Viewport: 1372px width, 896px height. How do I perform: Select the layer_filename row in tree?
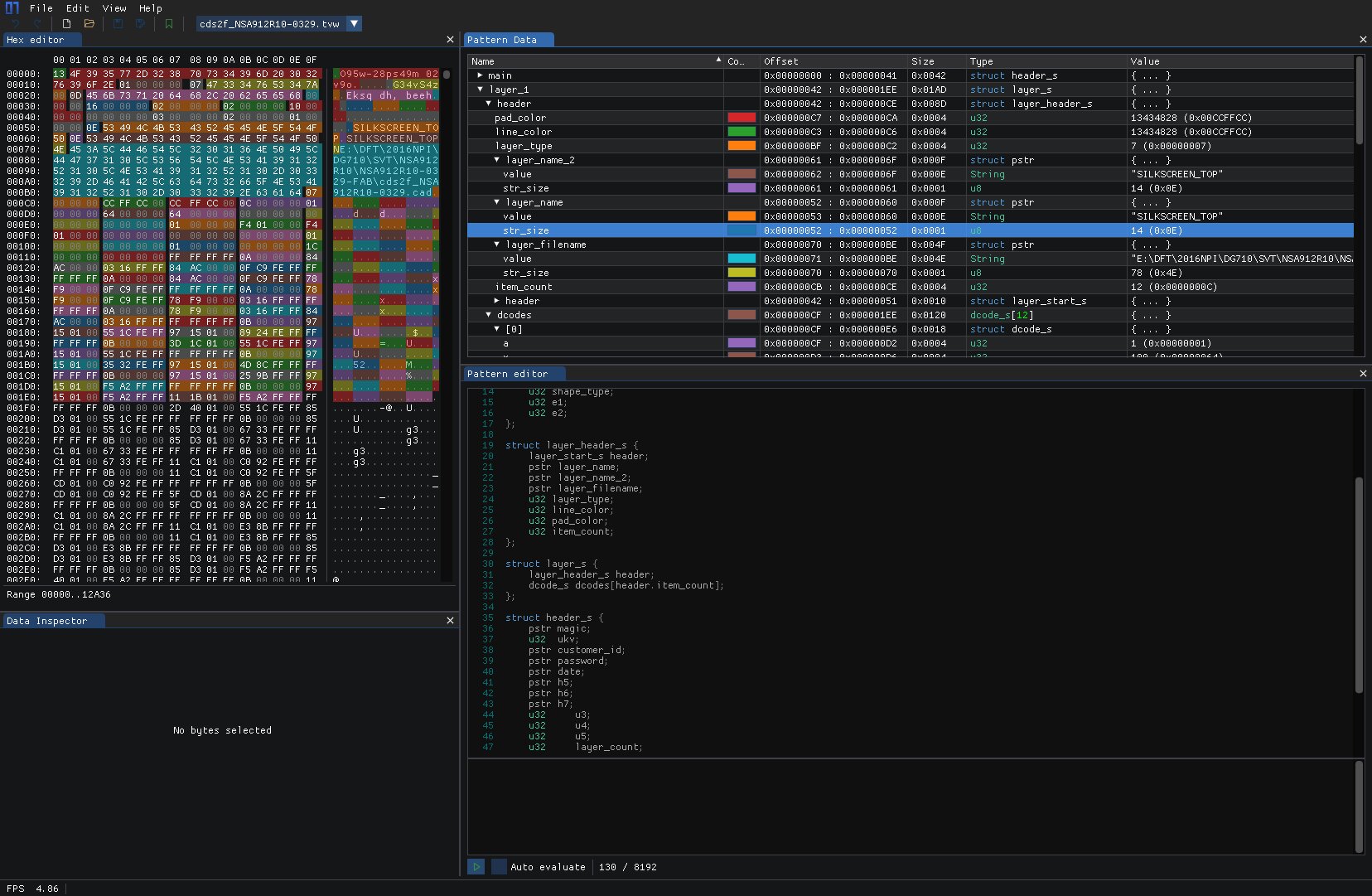pos(545,245)
